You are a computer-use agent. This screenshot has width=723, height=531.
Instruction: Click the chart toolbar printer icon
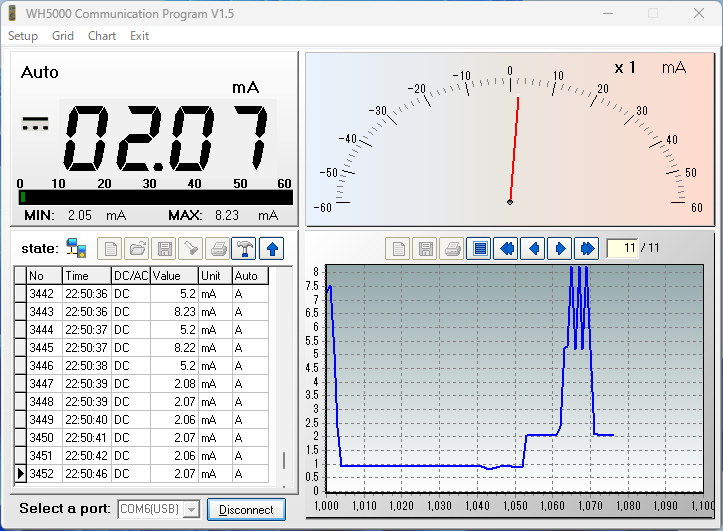(452, 248)
